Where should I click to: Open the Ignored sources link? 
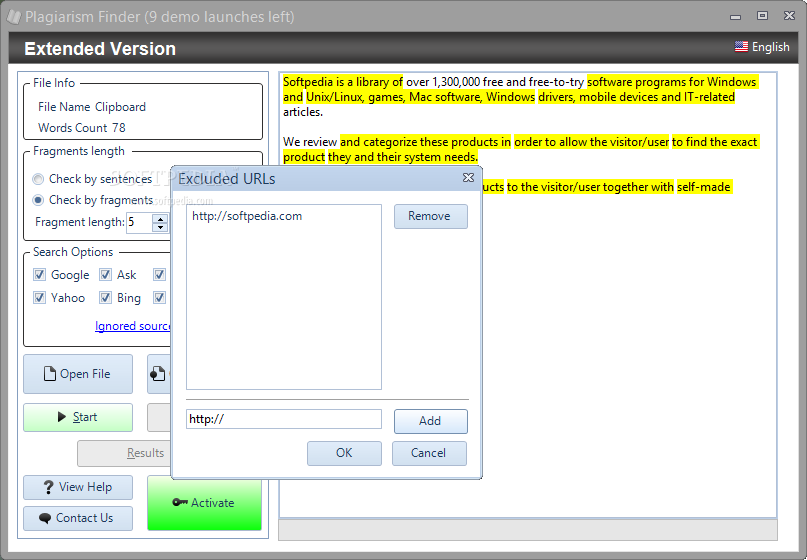tap(133, 326)
